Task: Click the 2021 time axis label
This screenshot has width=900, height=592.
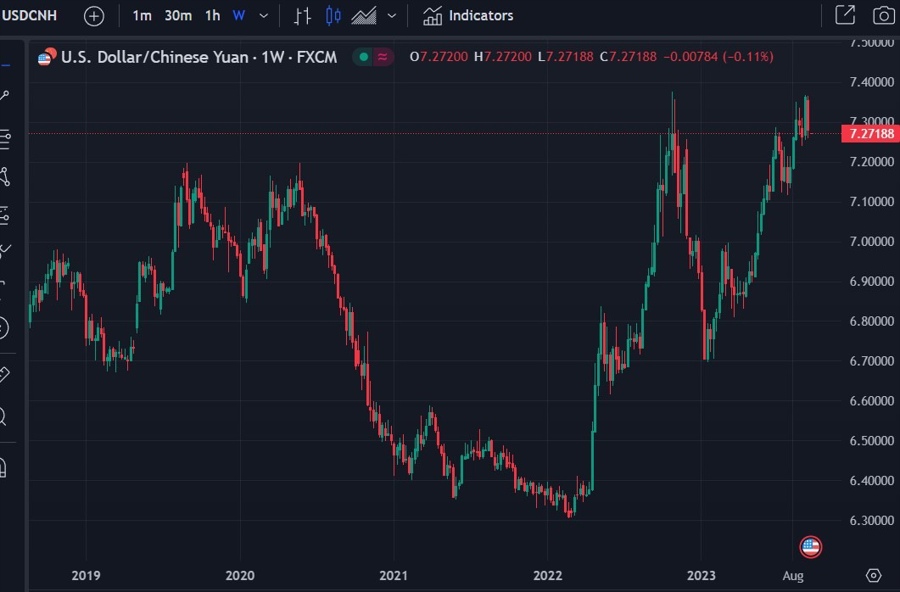Action: [393, 575]
